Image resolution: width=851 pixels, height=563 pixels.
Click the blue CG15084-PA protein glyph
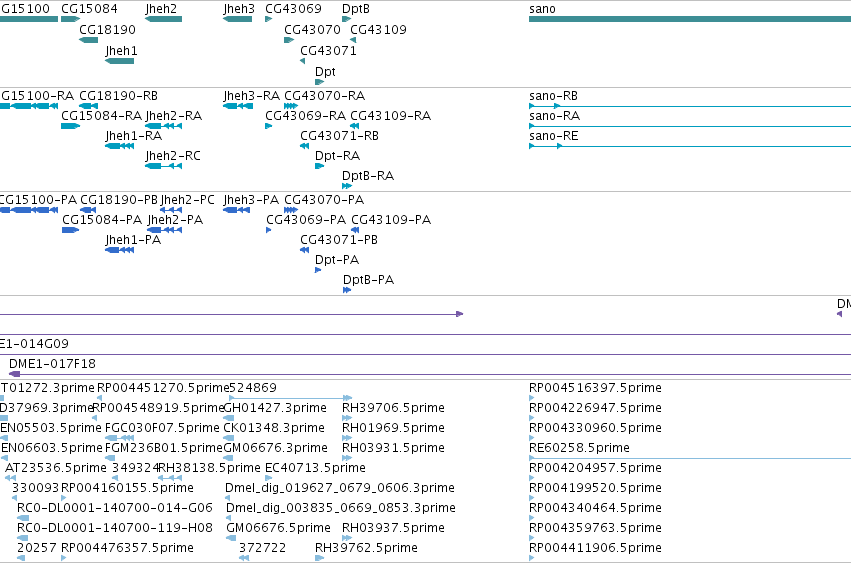point(71,230)
